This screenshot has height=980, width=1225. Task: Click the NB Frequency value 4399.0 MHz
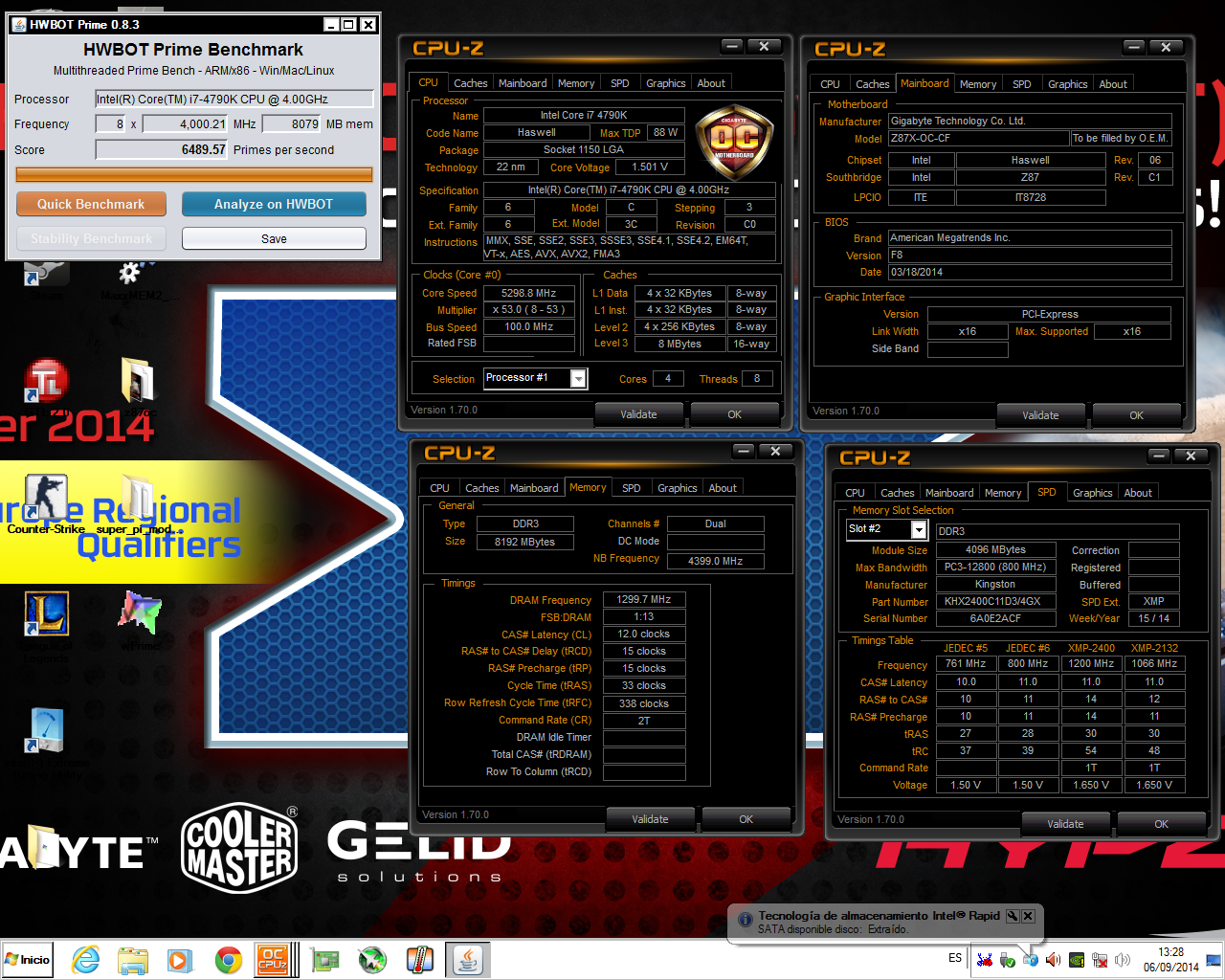[715, 561]
